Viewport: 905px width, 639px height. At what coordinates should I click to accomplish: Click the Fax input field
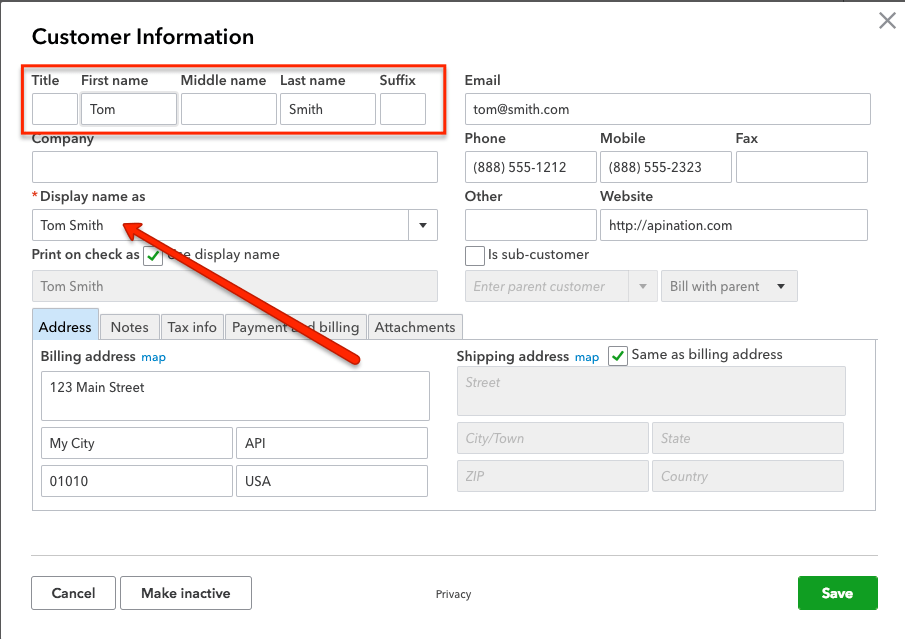click(x=801, y=166)
